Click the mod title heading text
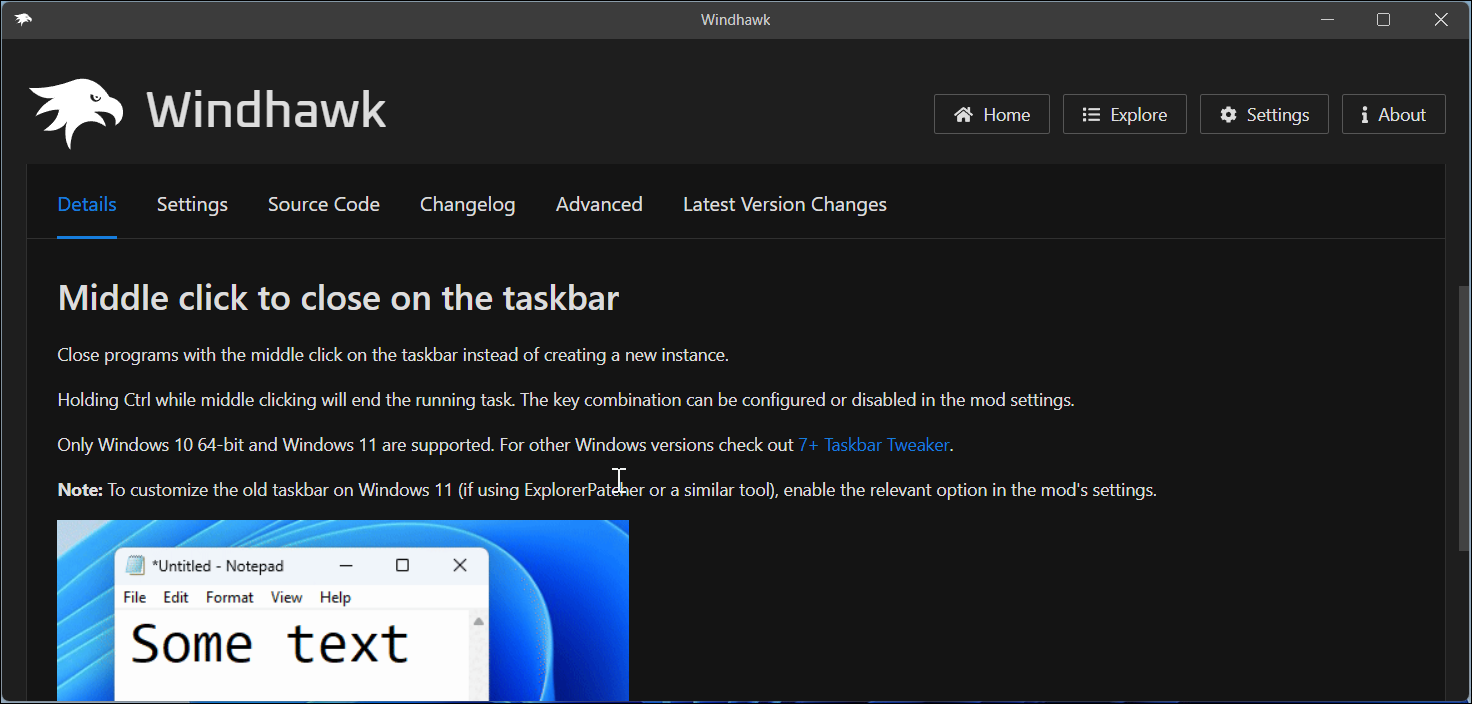1472x704 pixels. tap(338, 297)
